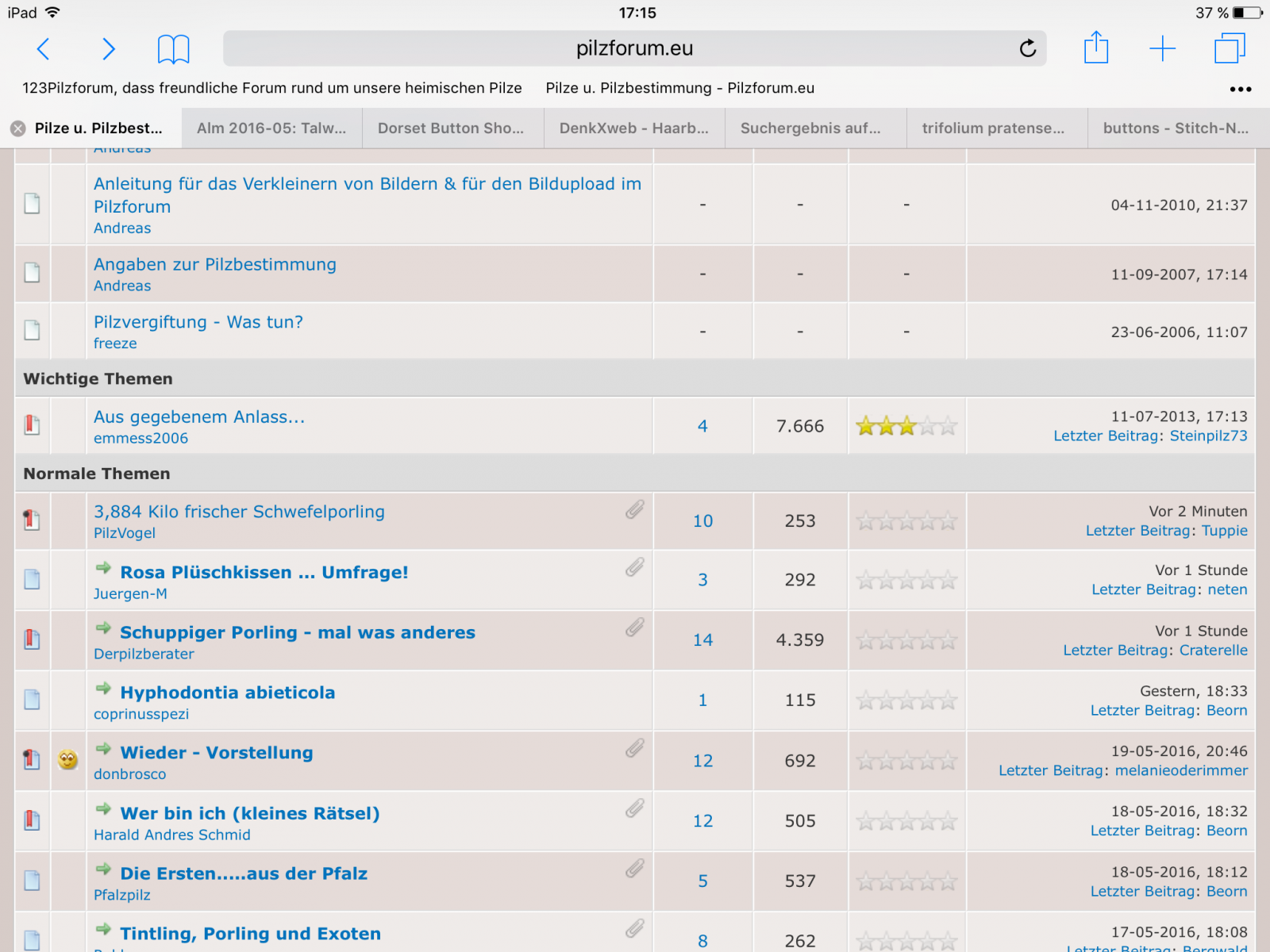Jump to first unread in Hyphodontia abieticola

tap(103, 689)
